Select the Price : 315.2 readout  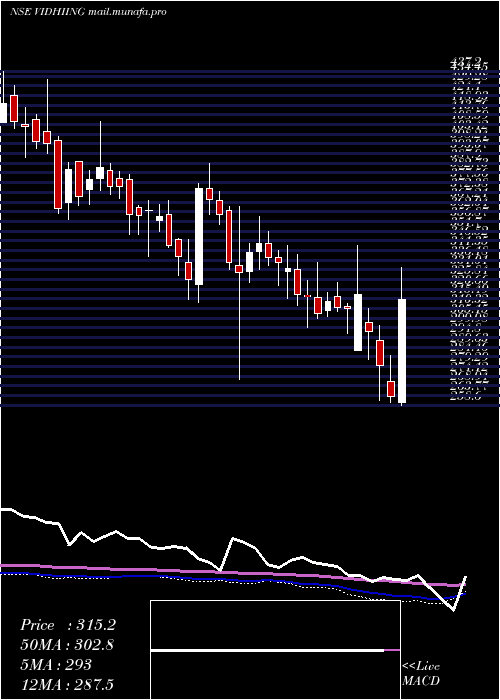coord(68,625)
